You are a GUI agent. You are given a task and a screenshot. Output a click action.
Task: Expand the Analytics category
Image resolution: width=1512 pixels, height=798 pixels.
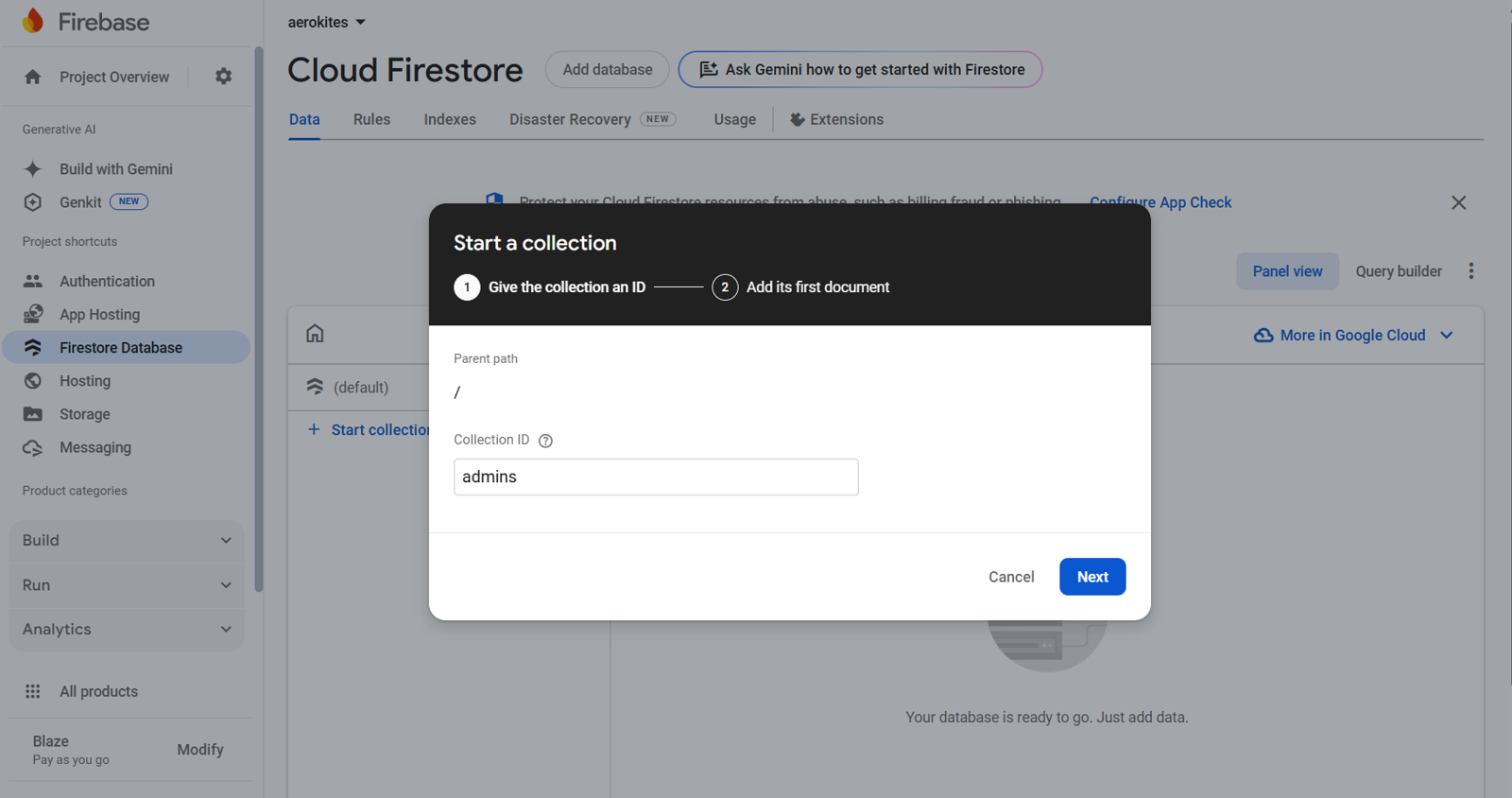(127, 629)
